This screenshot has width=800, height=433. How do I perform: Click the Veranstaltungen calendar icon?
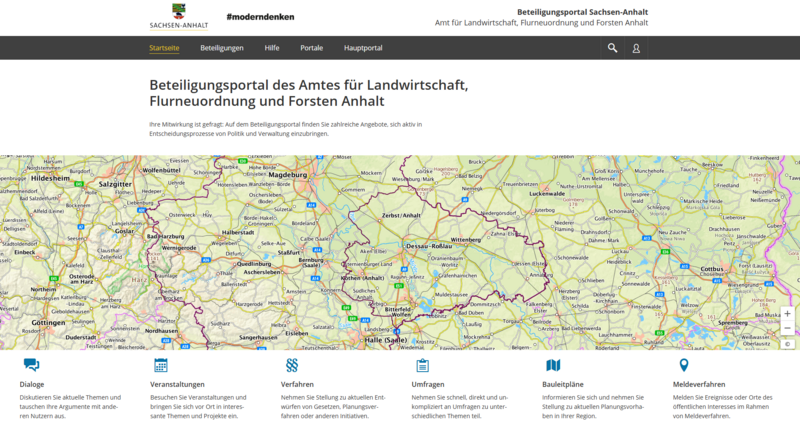161,365
